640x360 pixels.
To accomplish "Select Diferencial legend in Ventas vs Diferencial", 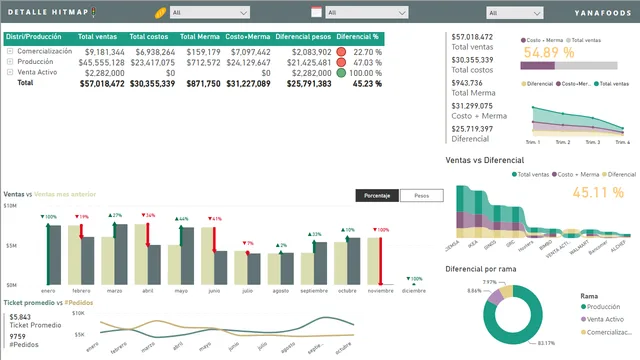I will pos(619,174).
